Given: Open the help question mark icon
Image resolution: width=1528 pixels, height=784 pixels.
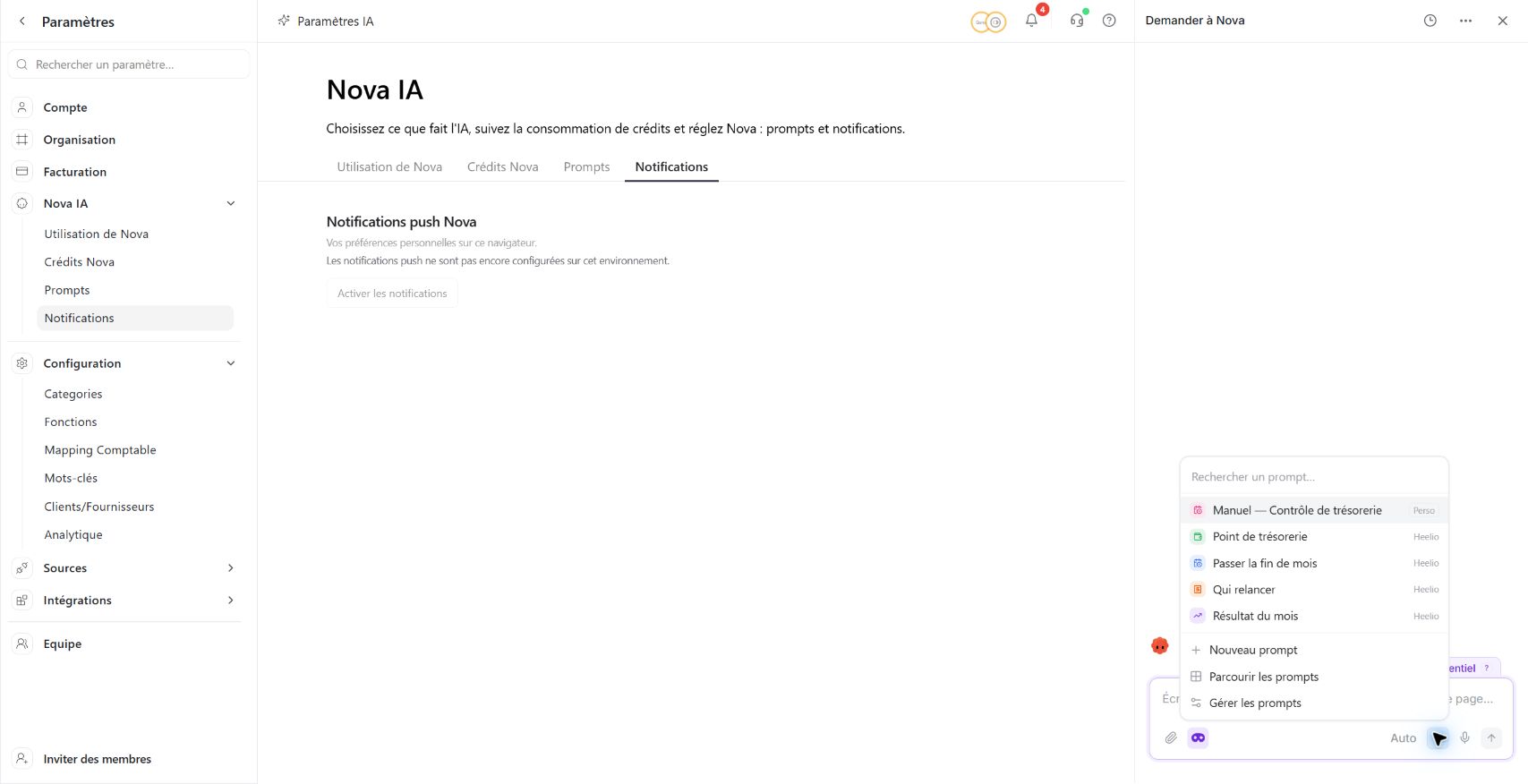Looking at the screenshot, I should pyautogui.click(x=1109, y=21).
